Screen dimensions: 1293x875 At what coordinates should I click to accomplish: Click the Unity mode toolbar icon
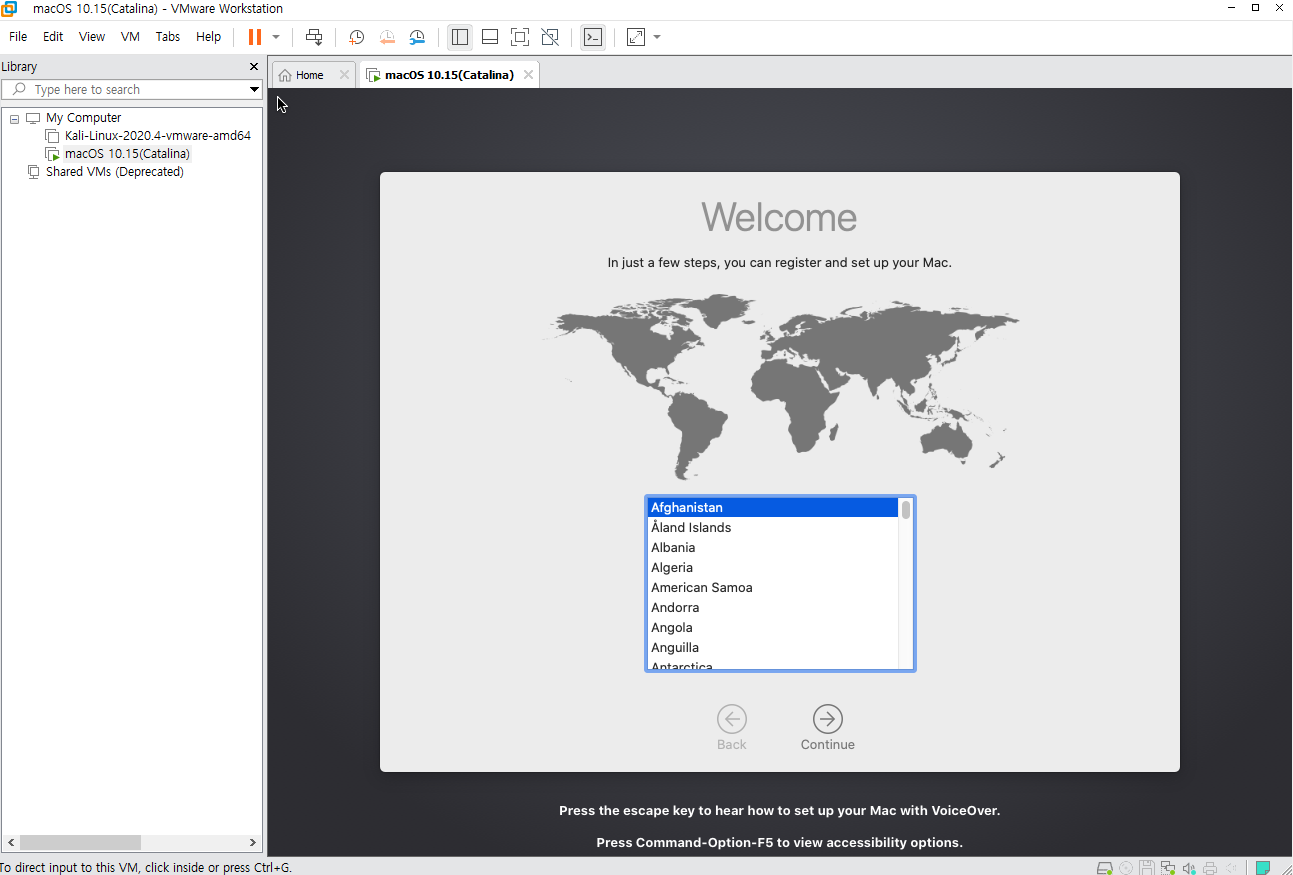coord(550,37)
